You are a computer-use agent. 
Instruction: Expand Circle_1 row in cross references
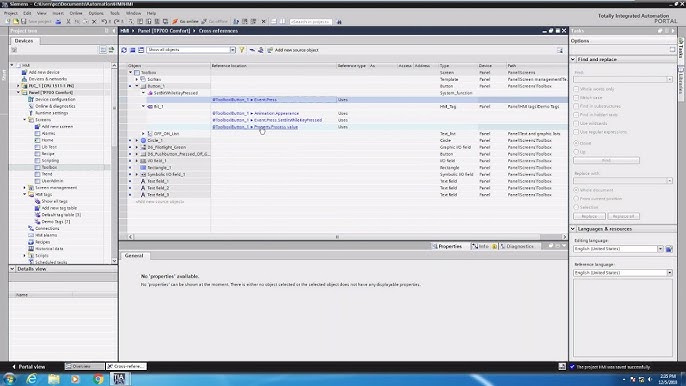tap(137, 140)
